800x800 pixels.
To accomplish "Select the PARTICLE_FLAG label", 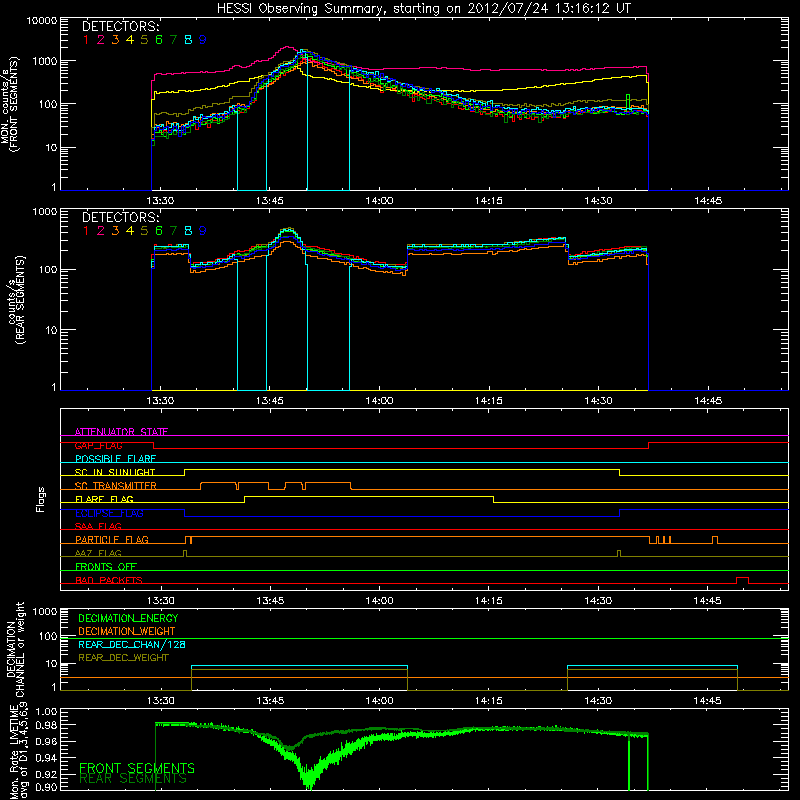I will pos(112,539).
